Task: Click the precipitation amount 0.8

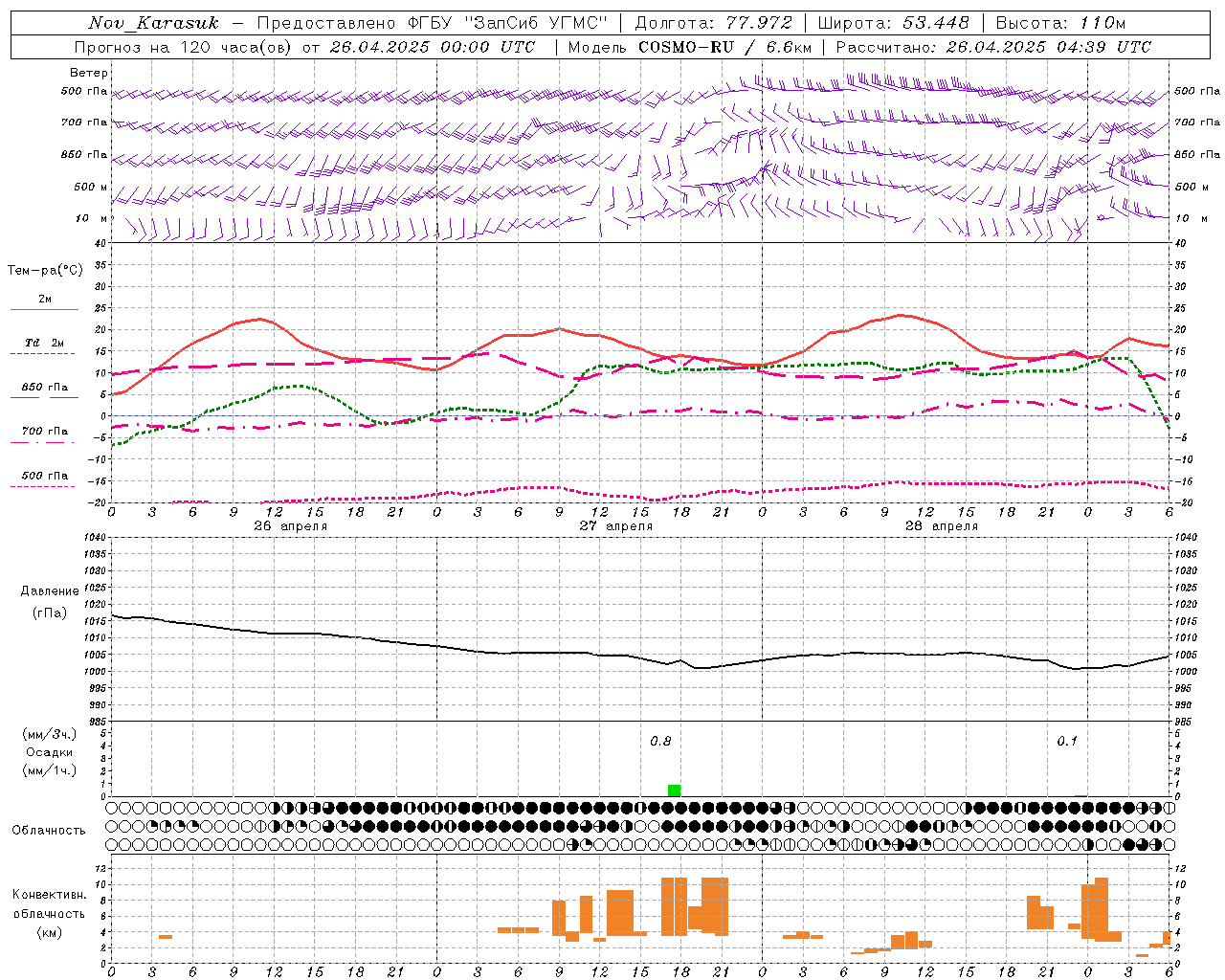Action: coord(660,742)
